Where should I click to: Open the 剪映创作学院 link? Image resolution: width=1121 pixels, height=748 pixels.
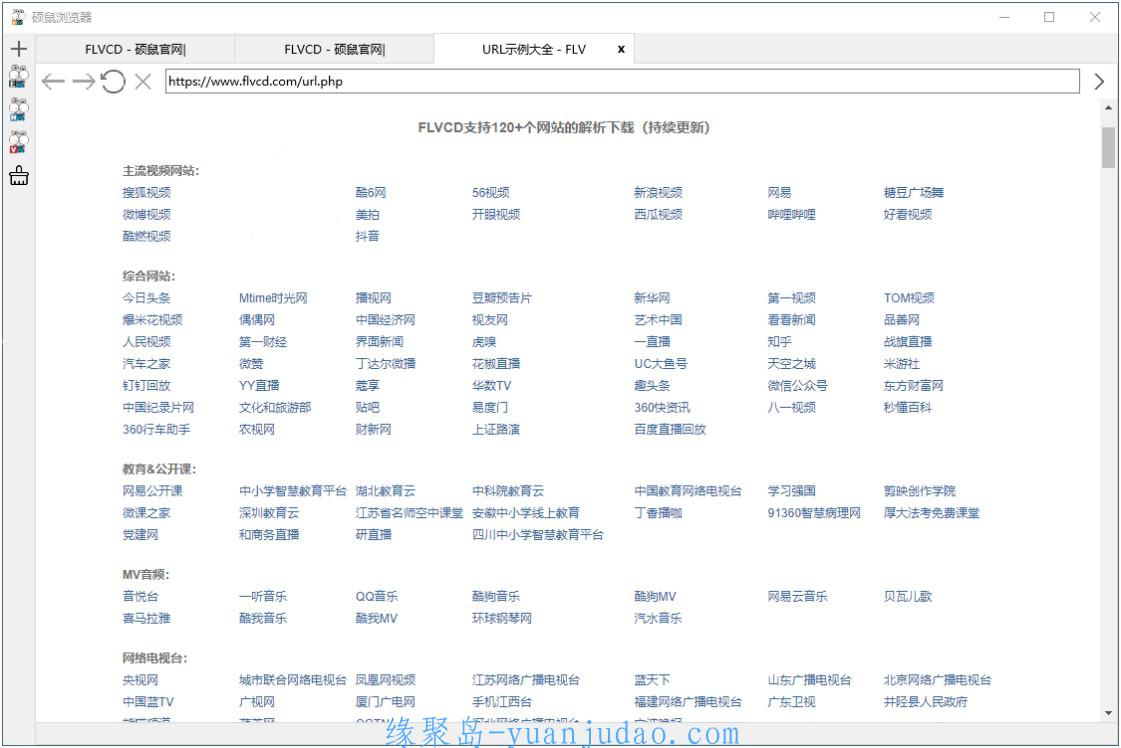pos(919,491)
